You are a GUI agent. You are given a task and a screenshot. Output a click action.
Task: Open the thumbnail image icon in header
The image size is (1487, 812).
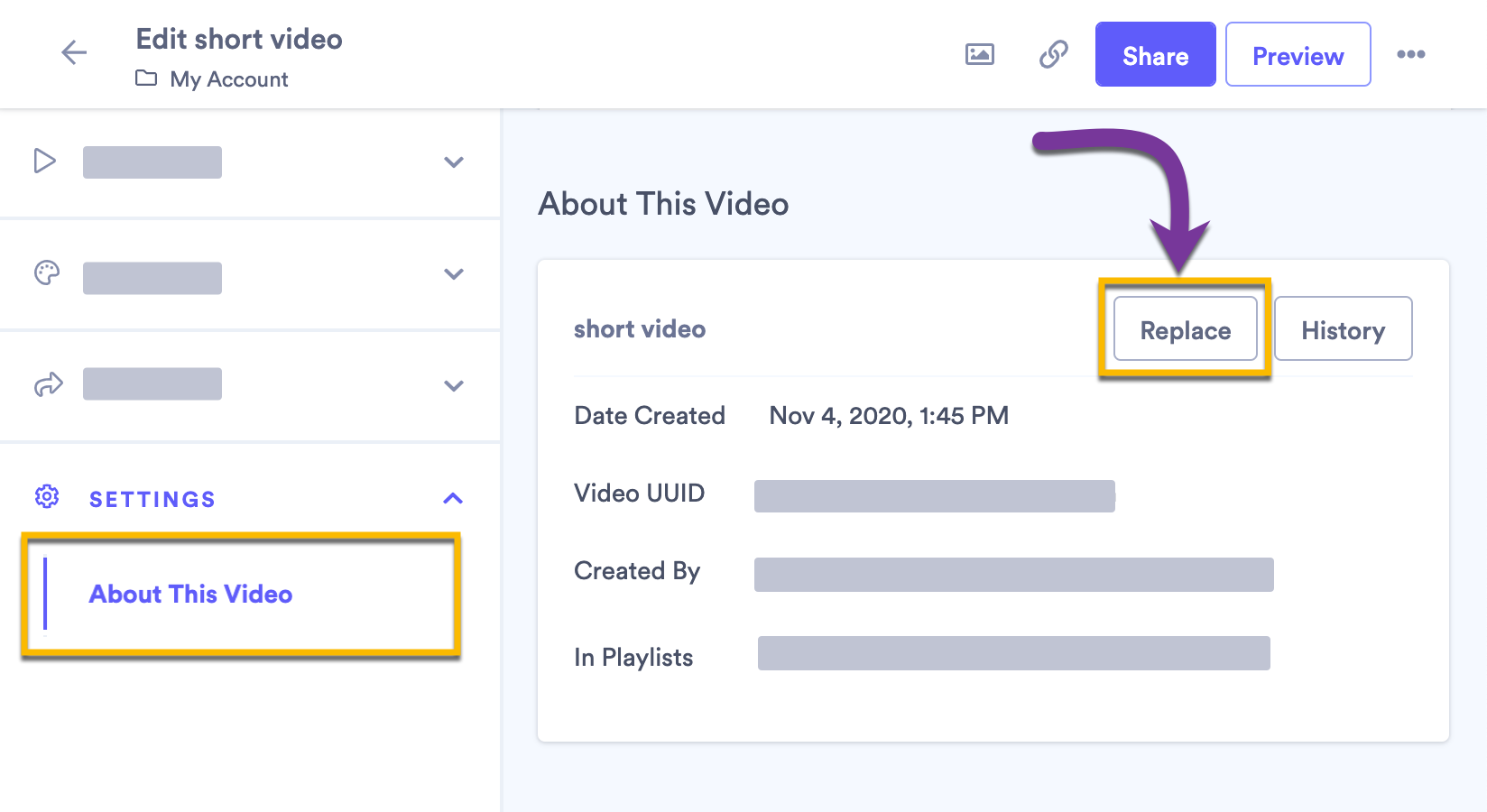tap(980, 54)
